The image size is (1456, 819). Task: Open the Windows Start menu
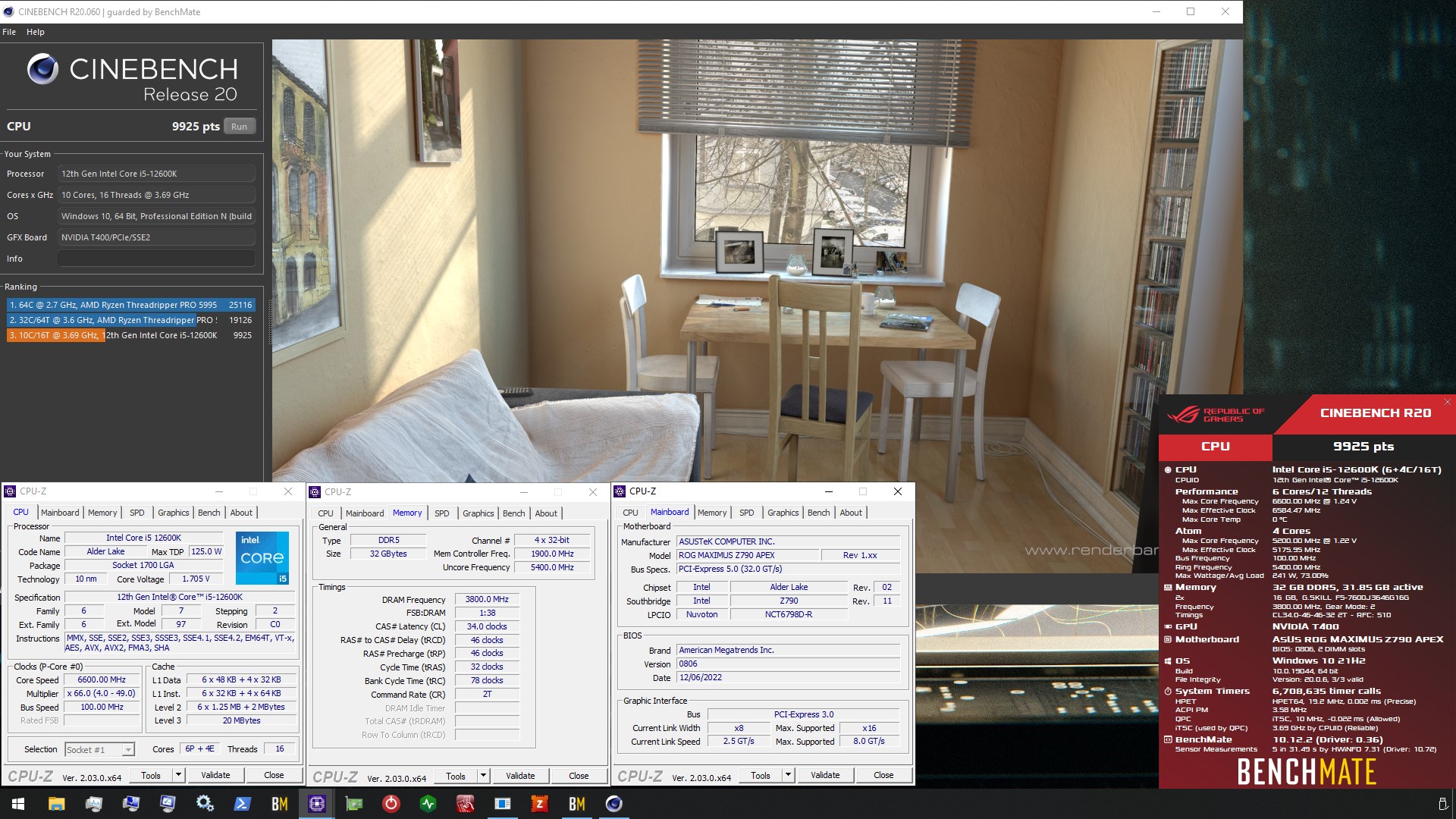[x=18, y=804]
